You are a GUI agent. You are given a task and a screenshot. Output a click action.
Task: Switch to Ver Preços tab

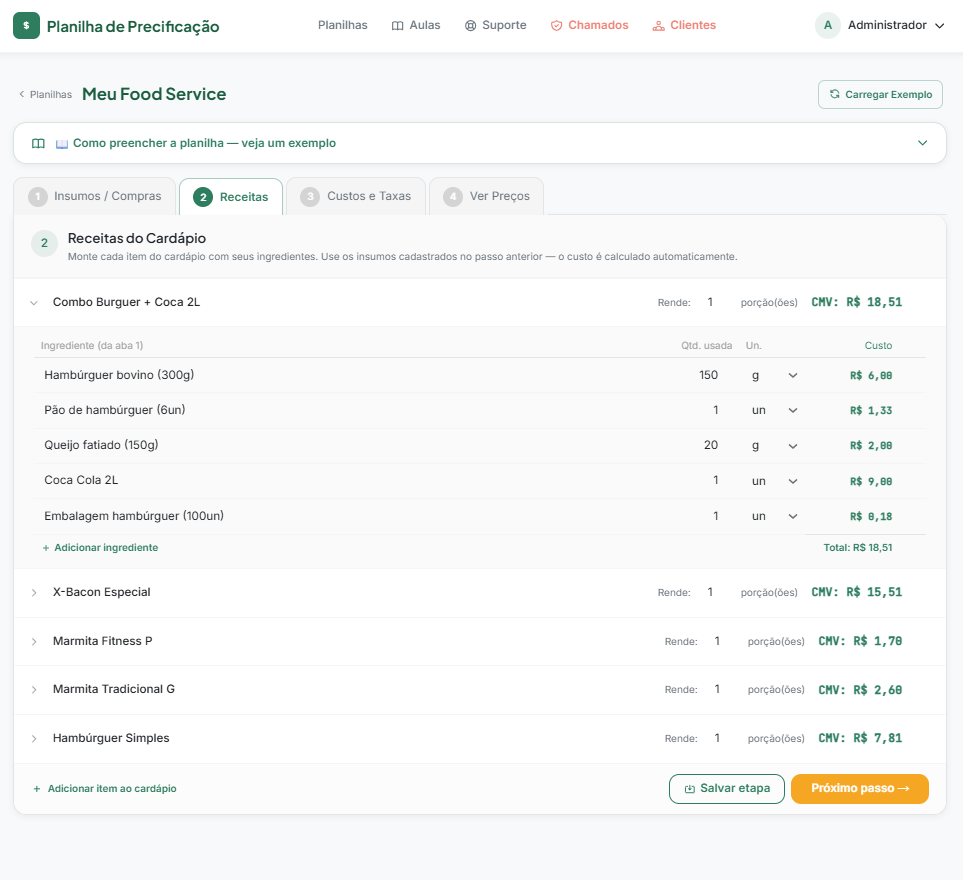(486, 197)
